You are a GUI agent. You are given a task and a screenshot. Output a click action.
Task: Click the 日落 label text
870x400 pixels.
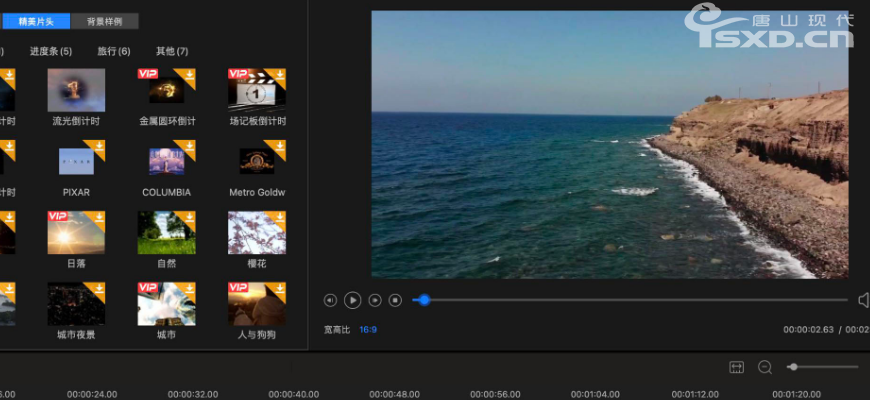76,264
